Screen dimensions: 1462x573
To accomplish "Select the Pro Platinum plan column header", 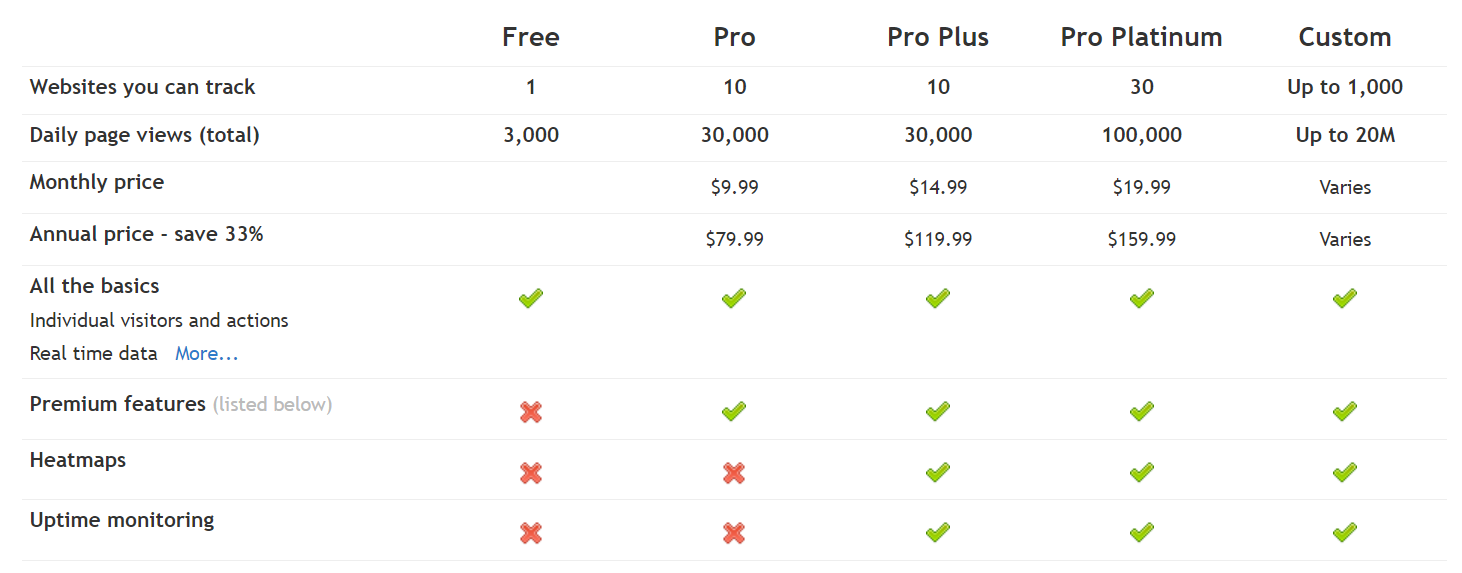I will coord(1142,37).
